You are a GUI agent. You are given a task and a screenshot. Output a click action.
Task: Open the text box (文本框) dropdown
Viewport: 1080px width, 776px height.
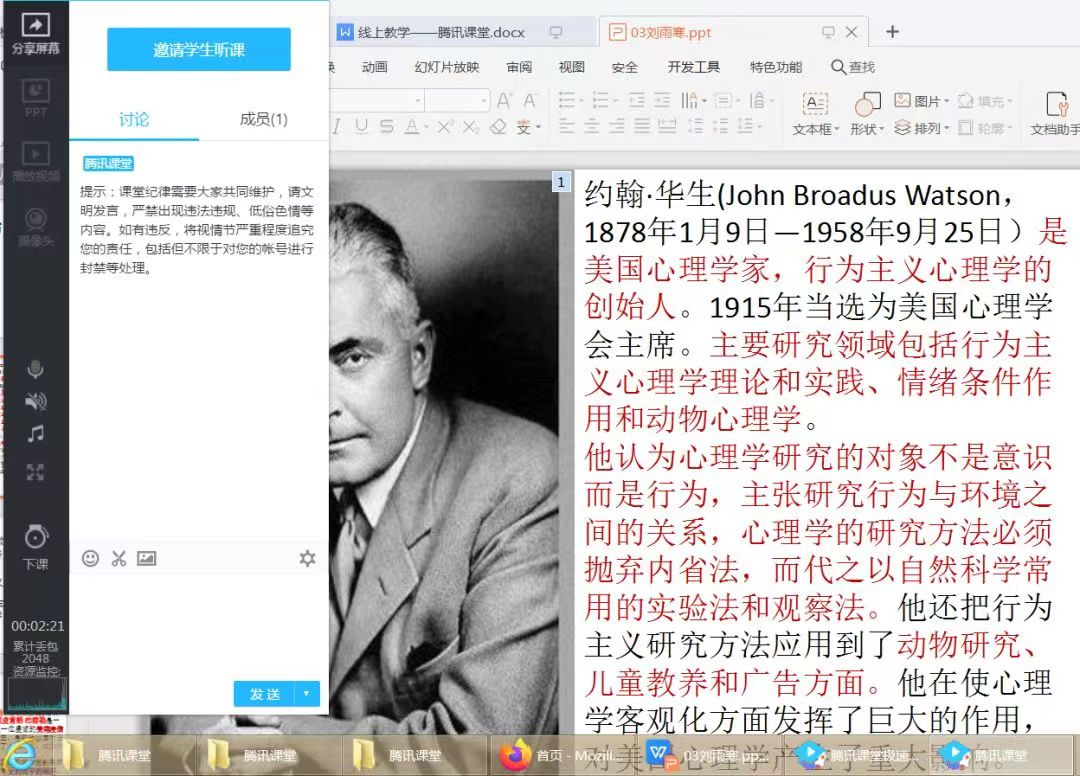click(813, 129)
